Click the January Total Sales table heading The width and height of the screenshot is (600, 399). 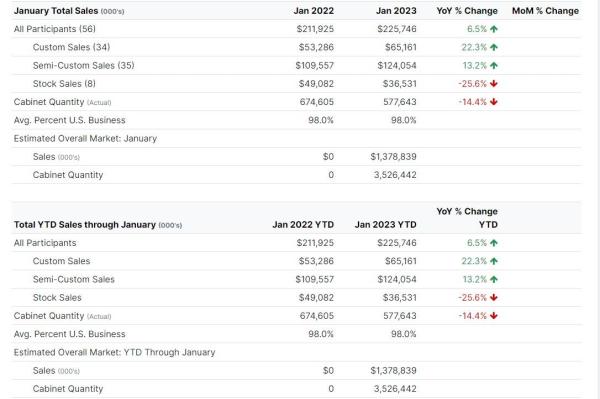69,11
